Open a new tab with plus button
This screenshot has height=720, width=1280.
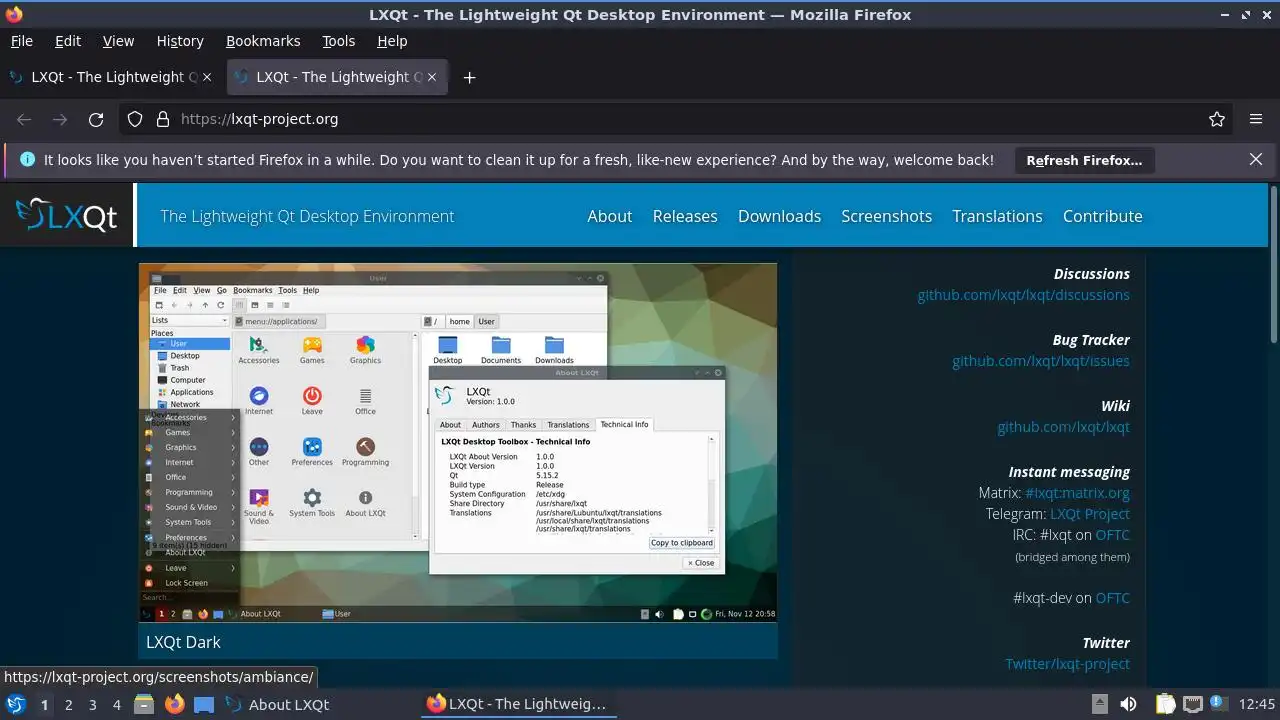point(469,77)
